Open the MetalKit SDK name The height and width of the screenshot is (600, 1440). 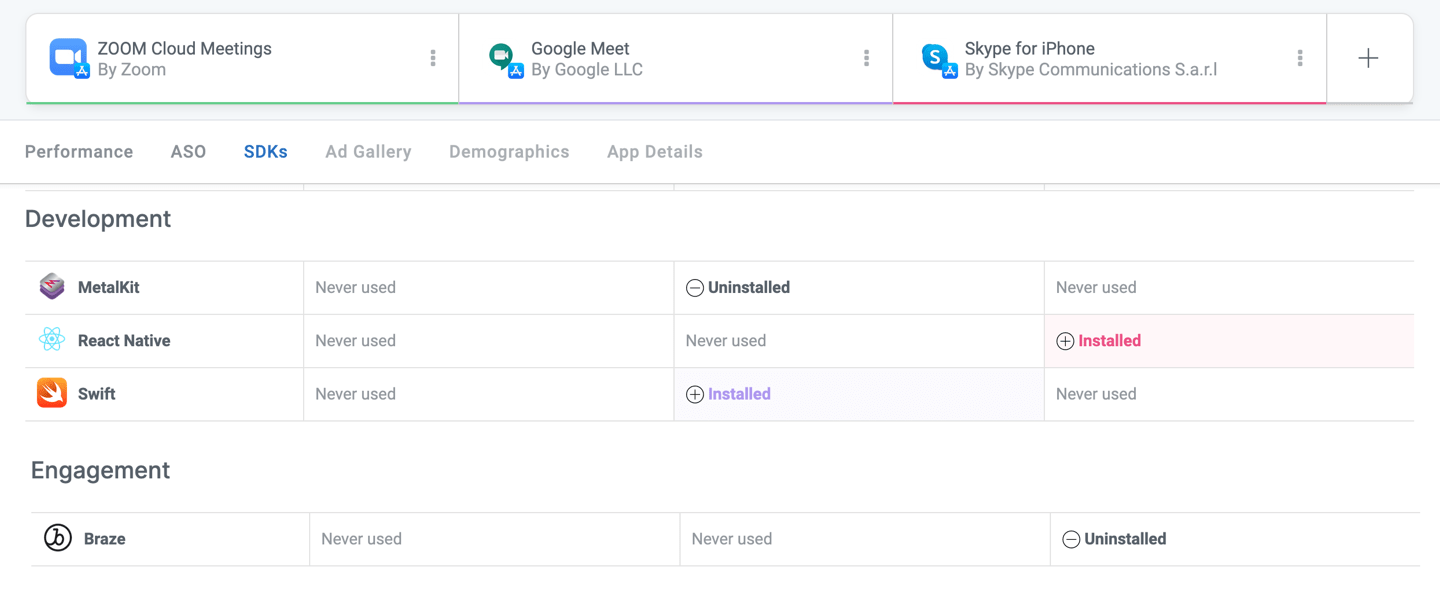[109, 287]
